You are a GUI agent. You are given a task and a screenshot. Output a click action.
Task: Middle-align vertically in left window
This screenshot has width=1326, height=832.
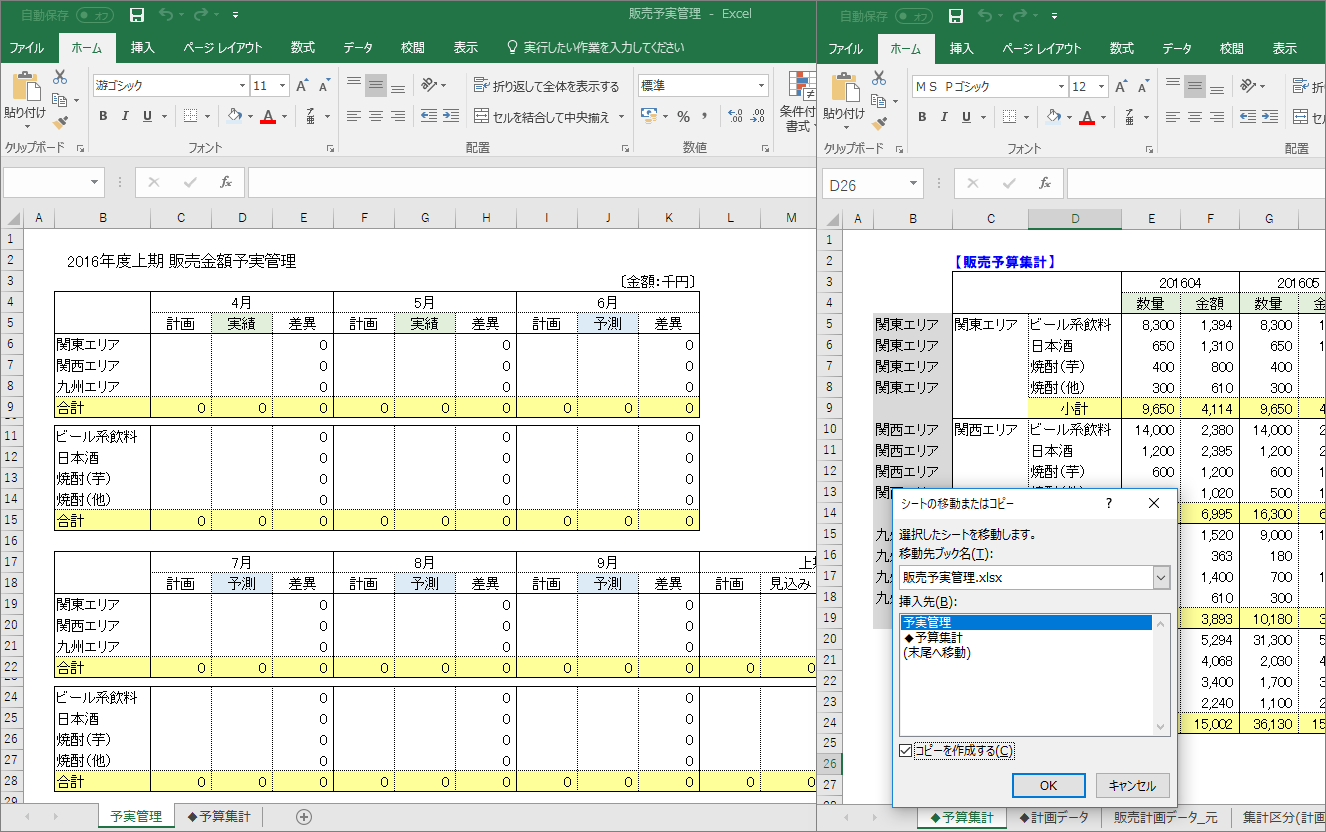[376, 86]
